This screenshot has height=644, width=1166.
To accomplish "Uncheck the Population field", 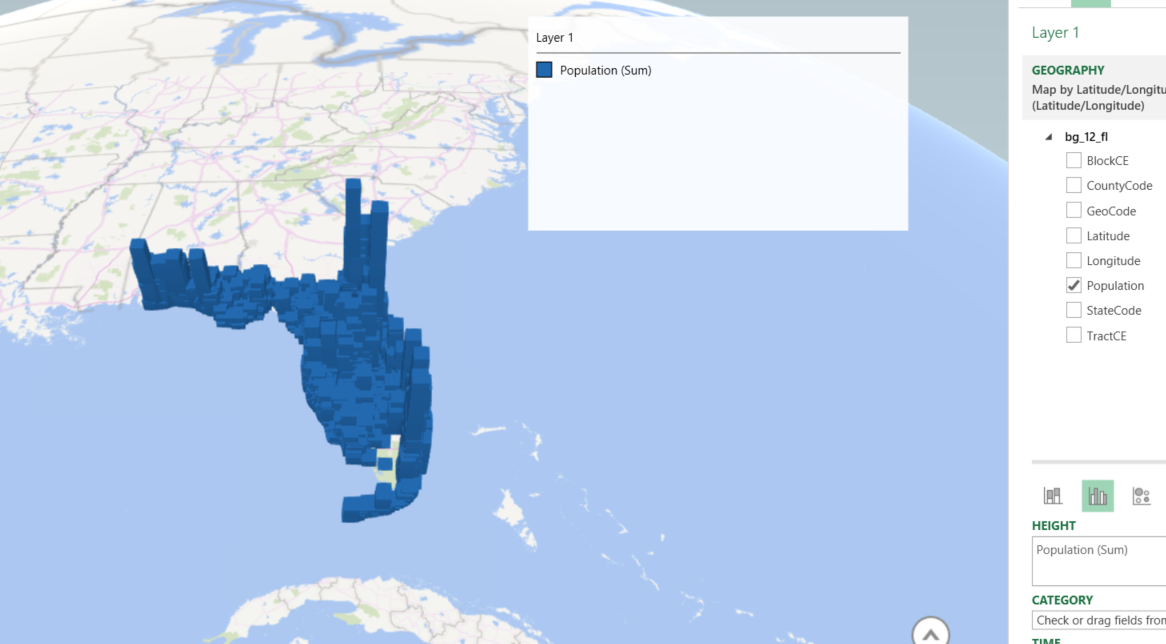I will tap(1073, 285).
